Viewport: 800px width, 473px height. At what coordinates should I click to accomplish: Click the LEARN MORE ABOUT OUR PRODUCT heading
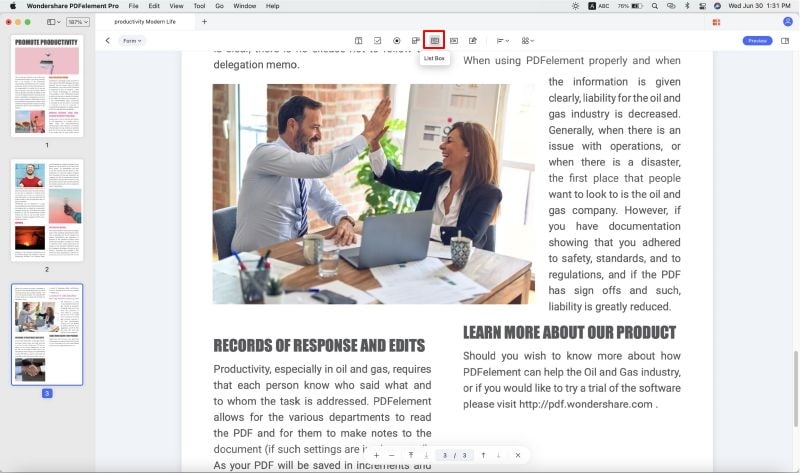point(569,333)
